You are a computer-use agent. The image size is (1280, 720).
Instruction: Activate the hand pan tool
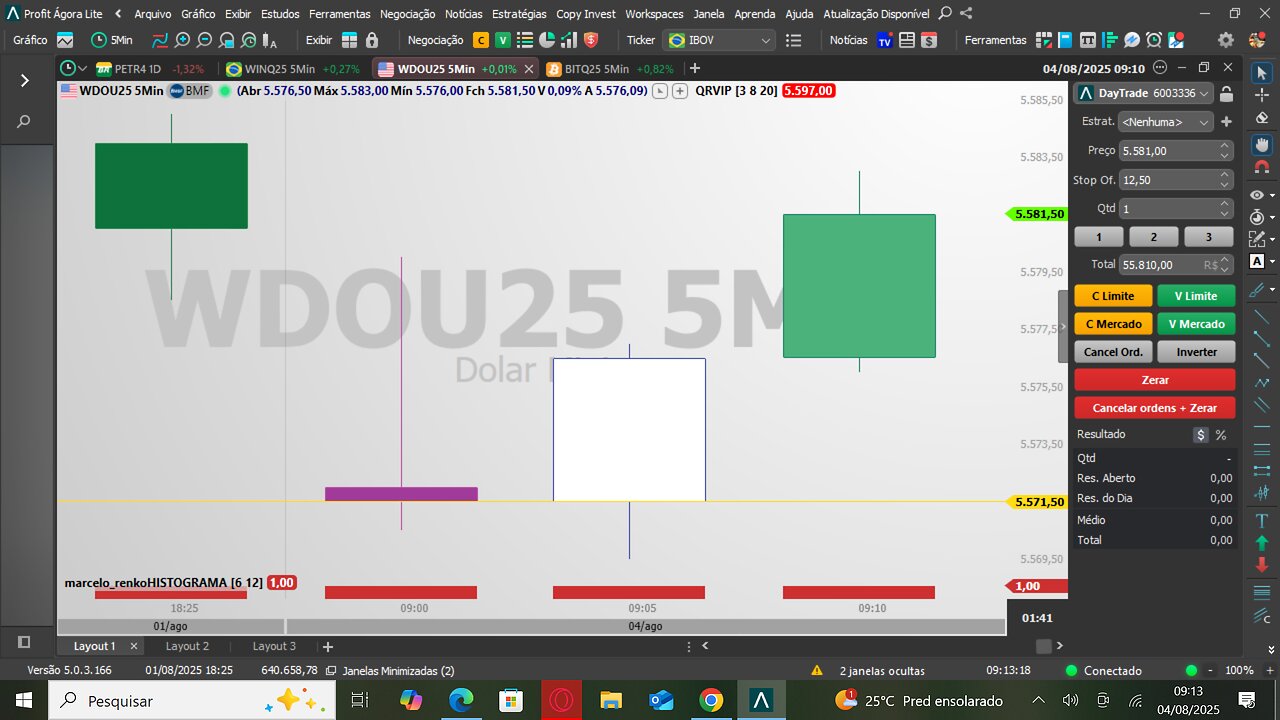click(1261, 144)
